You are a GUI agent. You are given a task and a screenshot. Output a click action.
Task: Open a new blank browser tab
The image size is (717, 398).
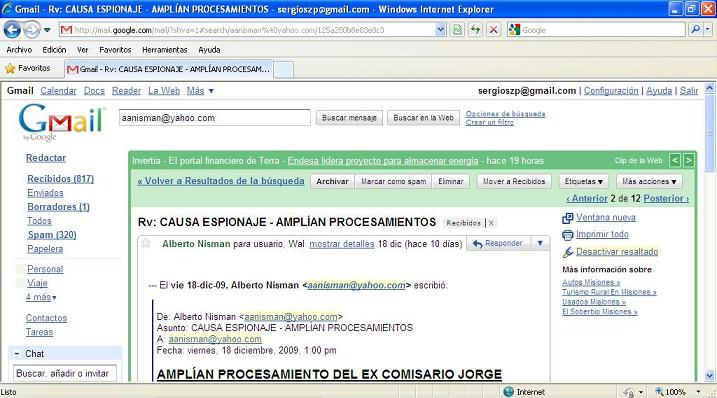pyautogui.click(x=284, y=70)
